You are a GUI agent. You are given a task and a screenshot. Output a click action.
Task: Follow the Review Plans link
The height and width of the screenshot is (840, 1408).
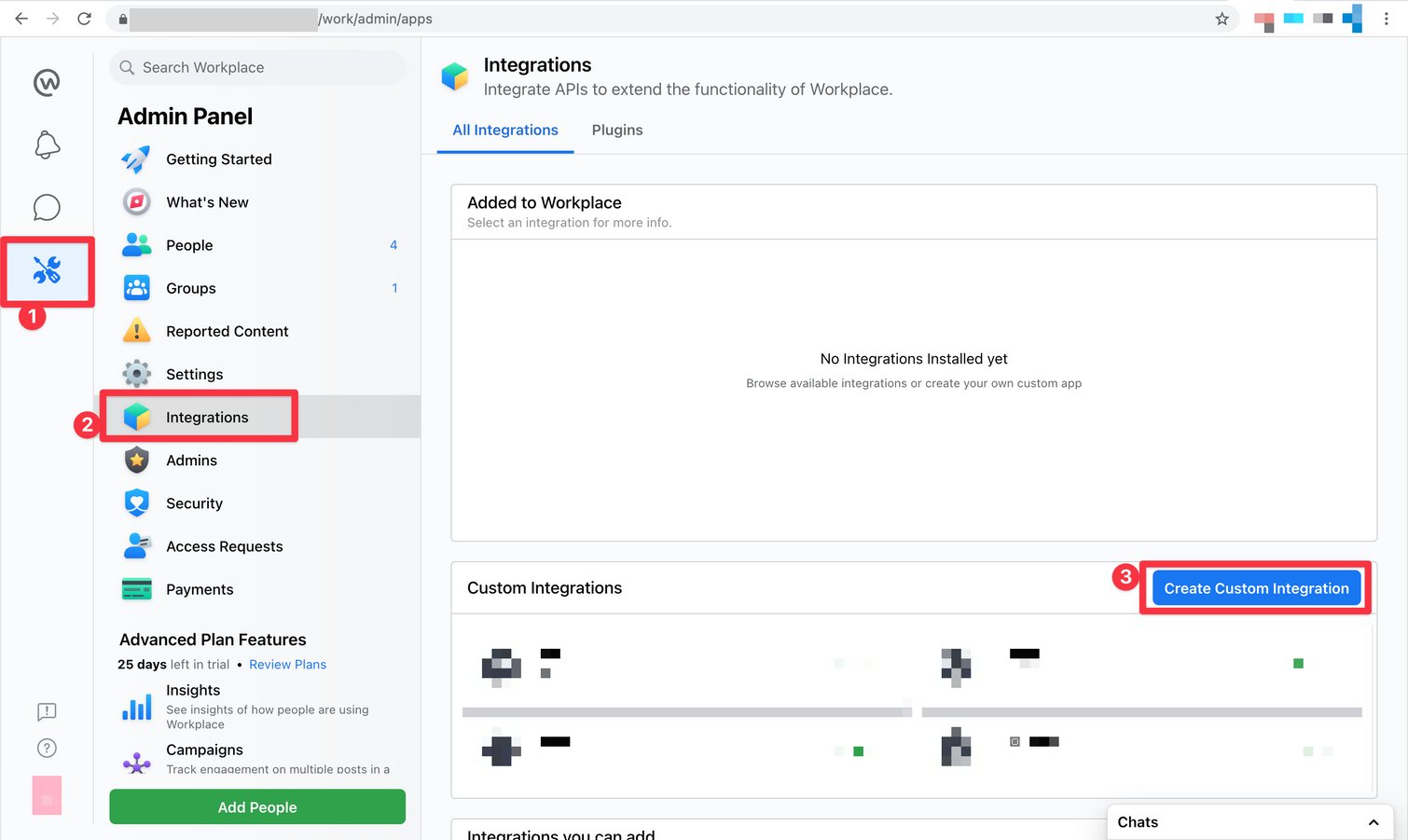click(287, 665)
